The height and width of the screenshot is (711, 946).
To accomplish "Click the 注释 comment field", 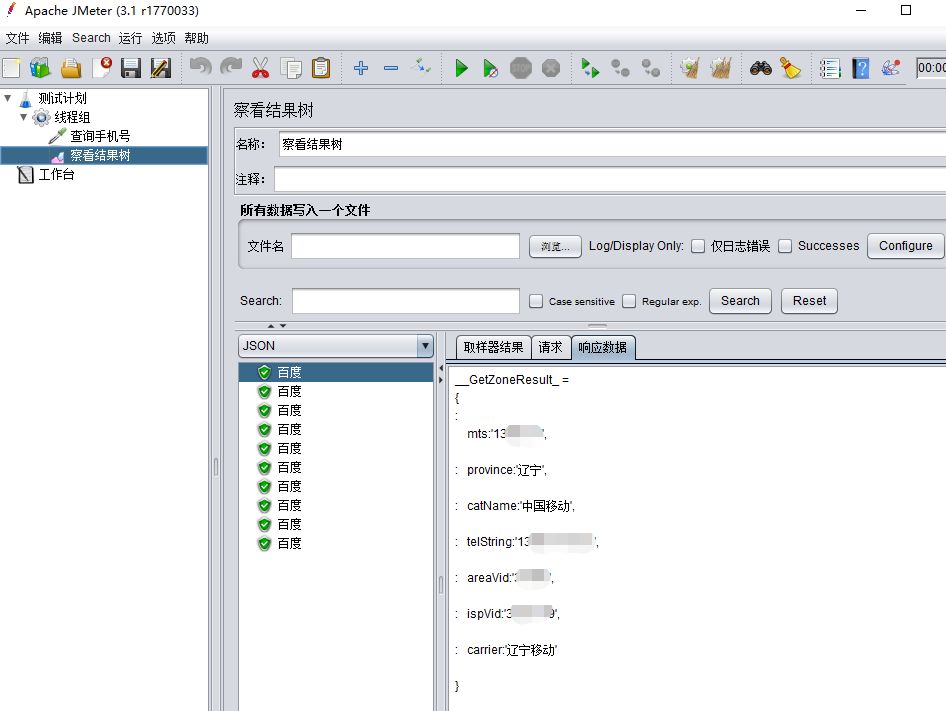I will point(610,180).
